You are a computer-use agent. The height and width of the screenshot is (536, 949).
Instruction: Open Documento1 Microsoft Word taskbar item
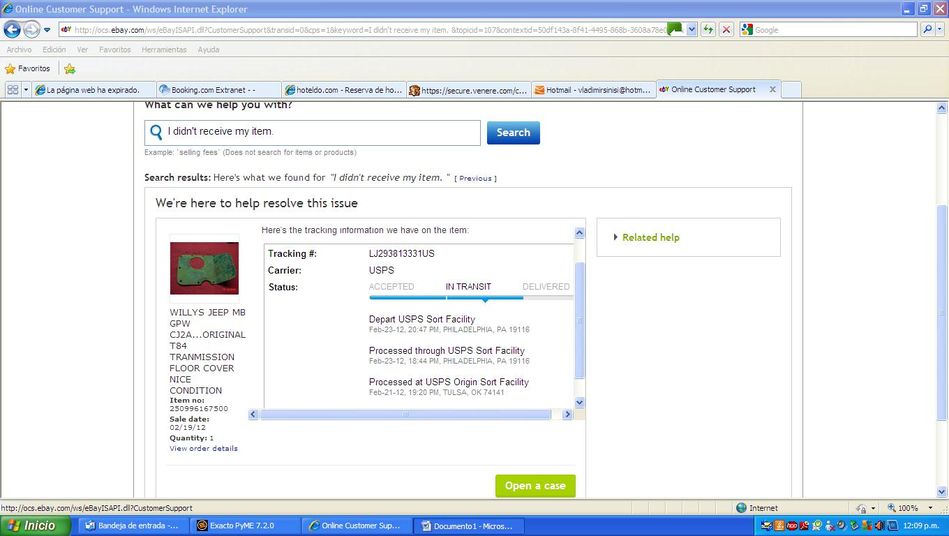[x=467, y=526]
